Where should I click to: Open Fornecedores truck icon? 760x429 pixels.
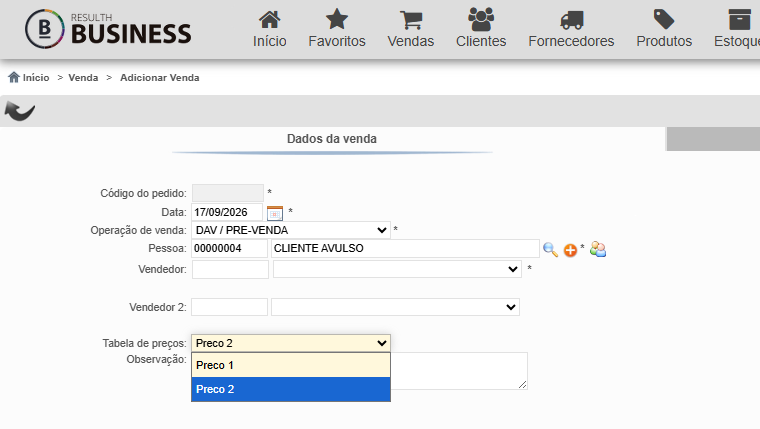point(571,20)
